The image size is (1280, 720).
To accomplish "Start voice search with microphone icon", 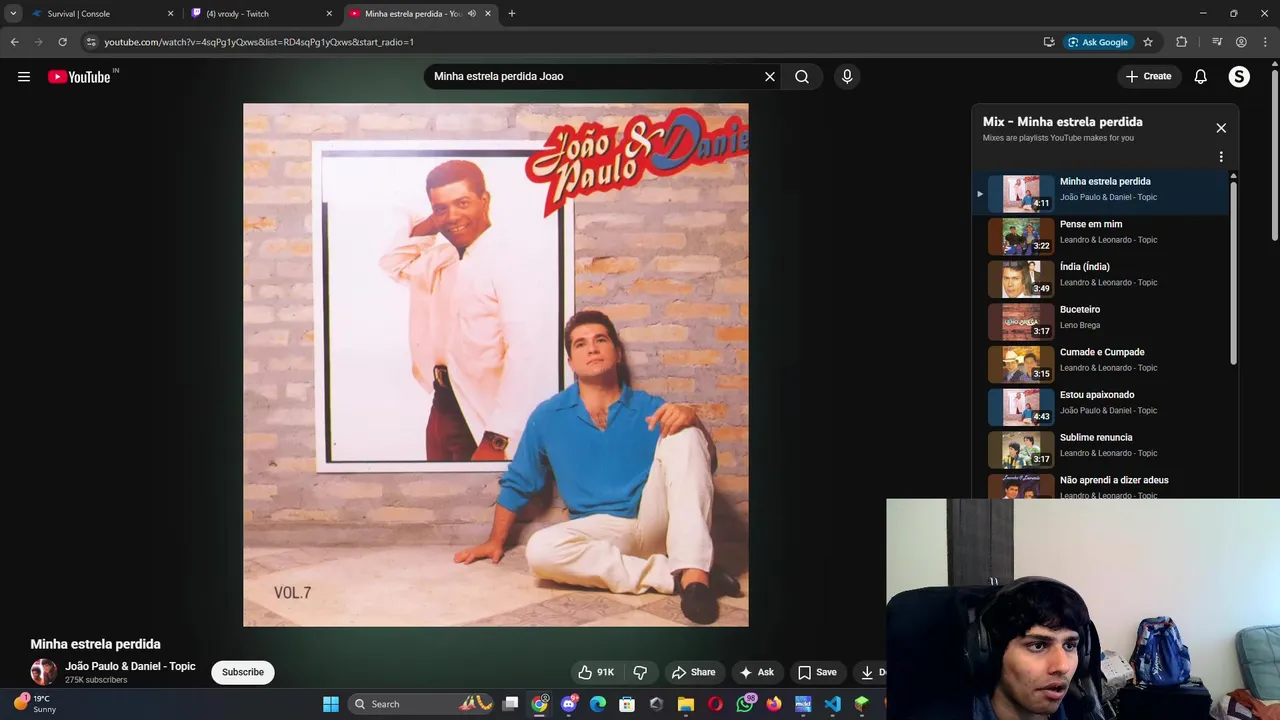I will (x=847, y=76).
